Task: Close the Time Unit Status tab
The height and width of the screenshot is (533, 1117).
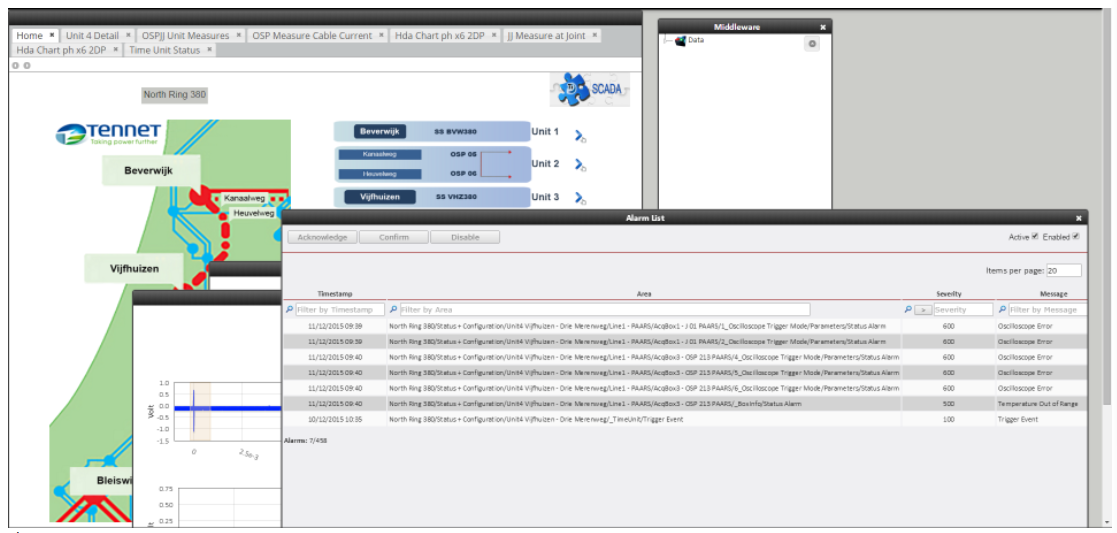Action: point(208,50)
